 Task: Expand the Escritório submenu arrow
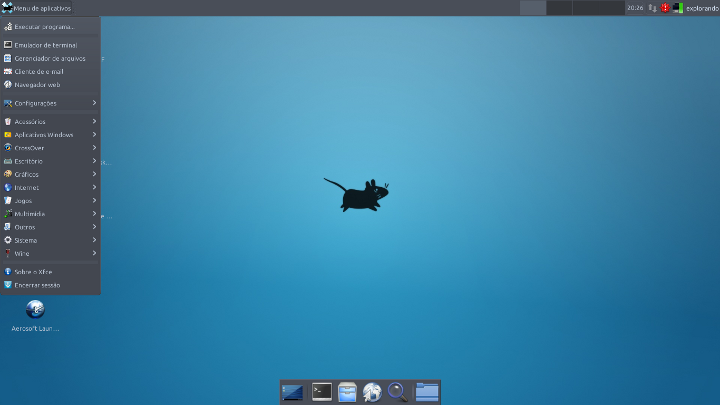[x=94, y=161]
